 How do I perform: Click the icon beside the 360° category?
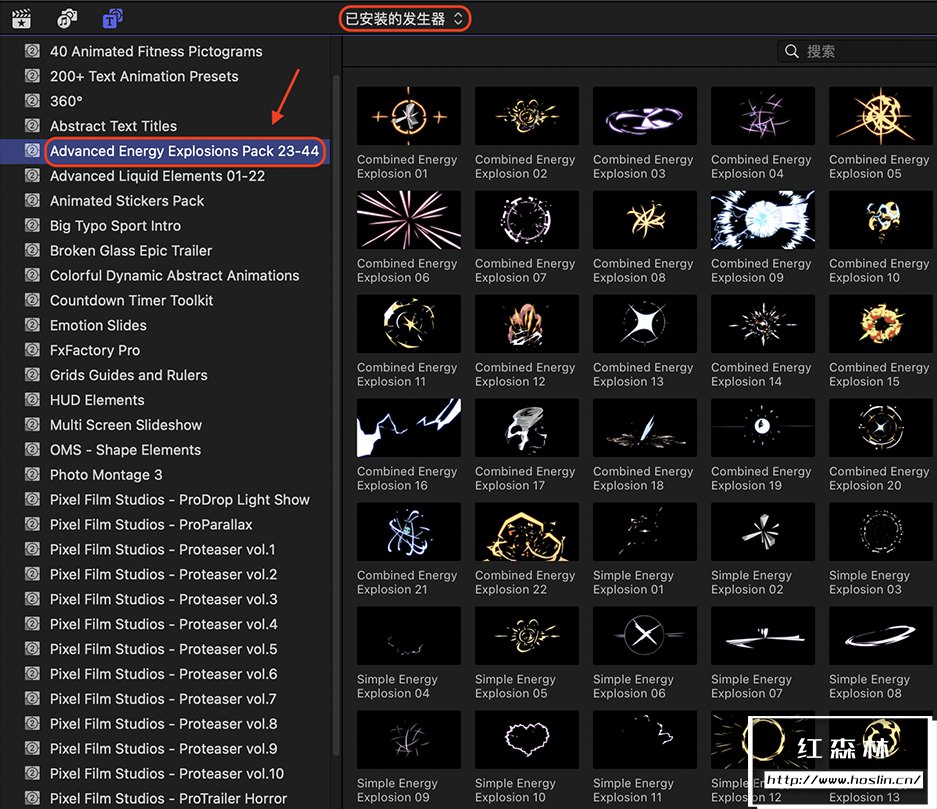click(32, 101)
